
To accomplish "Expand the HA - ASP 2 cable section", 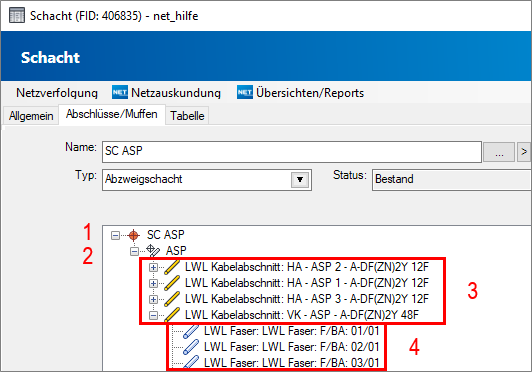I will pos(153,267).
